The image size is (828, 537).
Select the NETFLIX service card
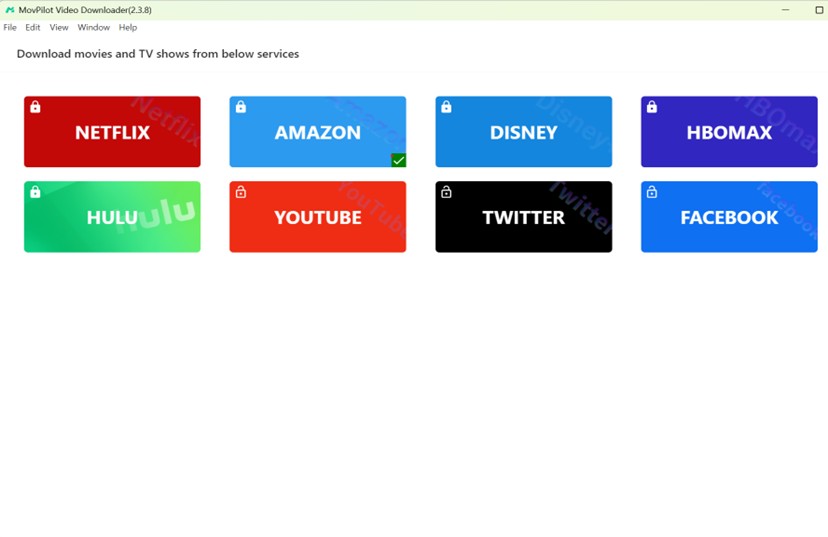coord(112,131)
